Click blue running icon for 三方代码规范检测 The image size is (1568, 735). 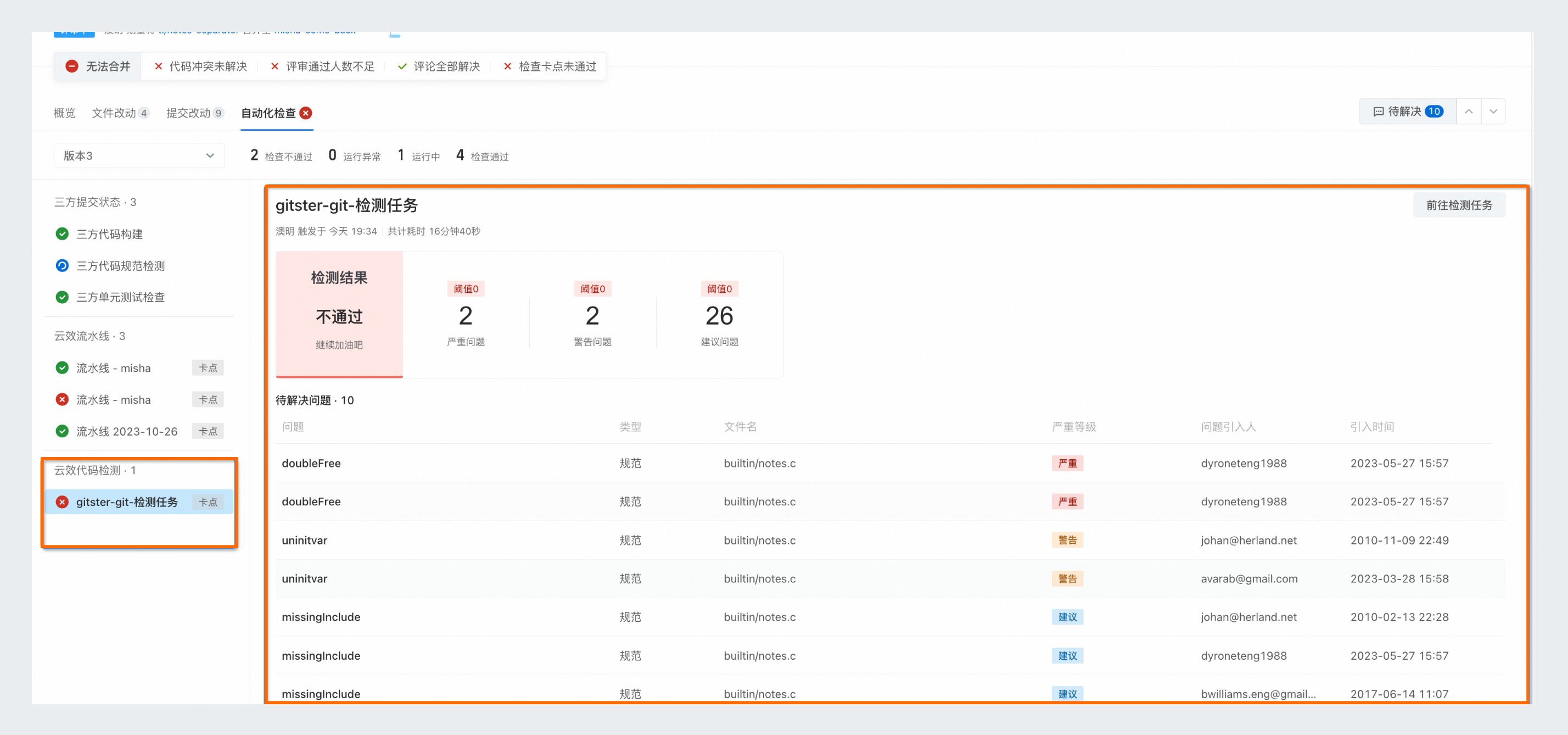[62, 265]
